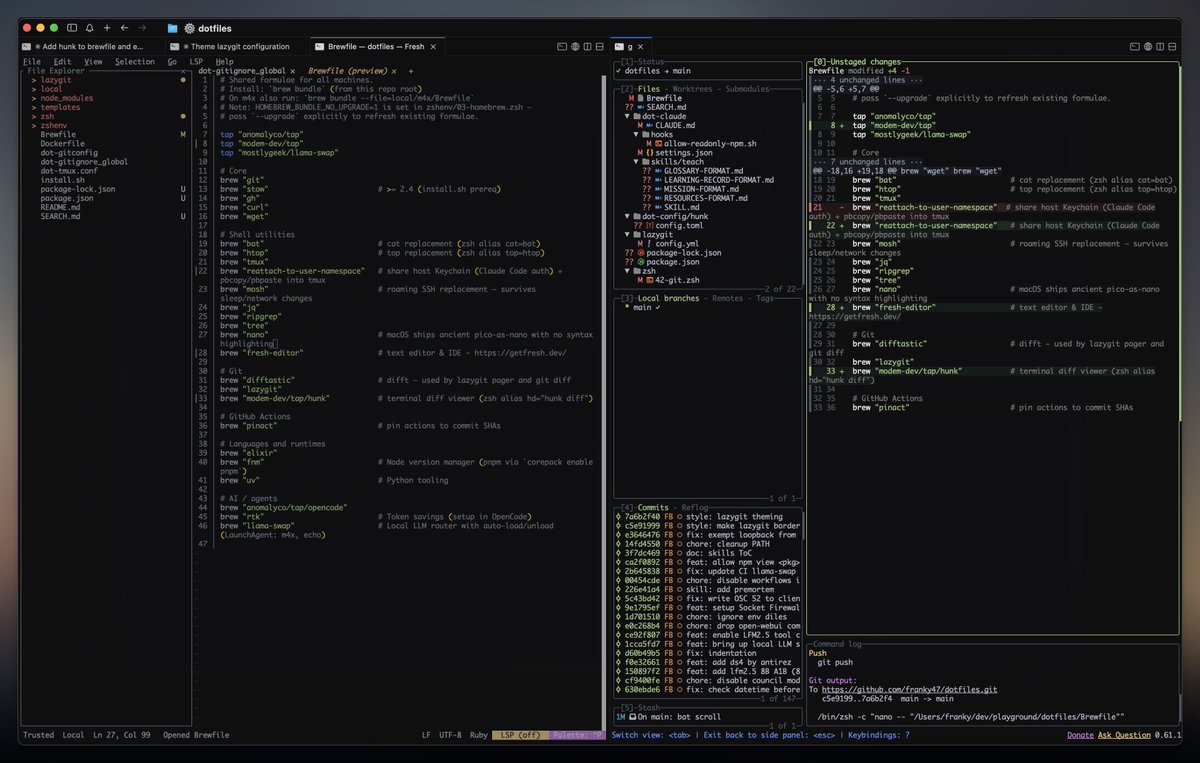
Task: Collapse the dot-config/hunk folder in lazygit
Action: click(x=628, y=216)
